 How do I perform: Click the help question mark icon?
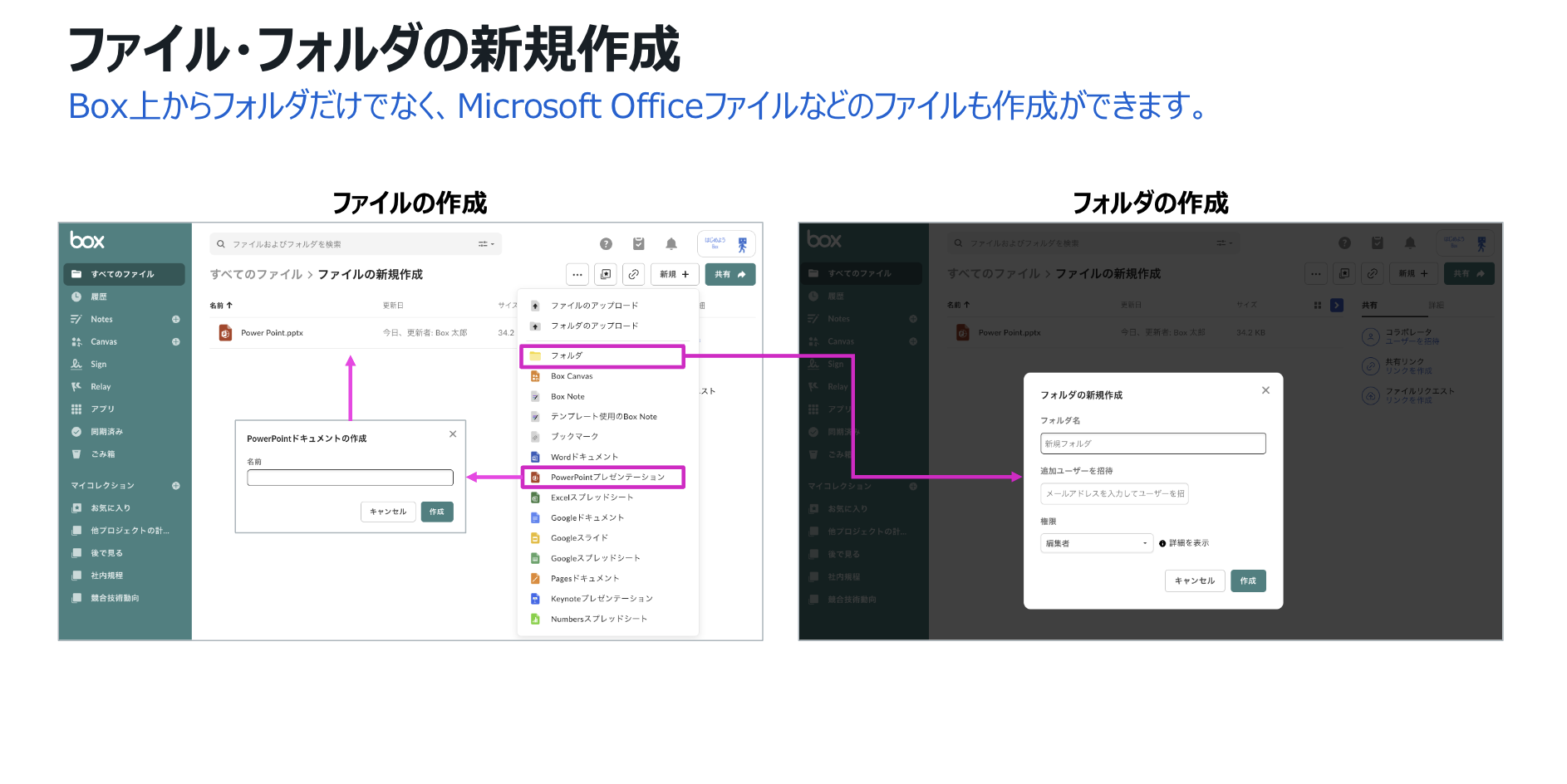click(606, 244)
